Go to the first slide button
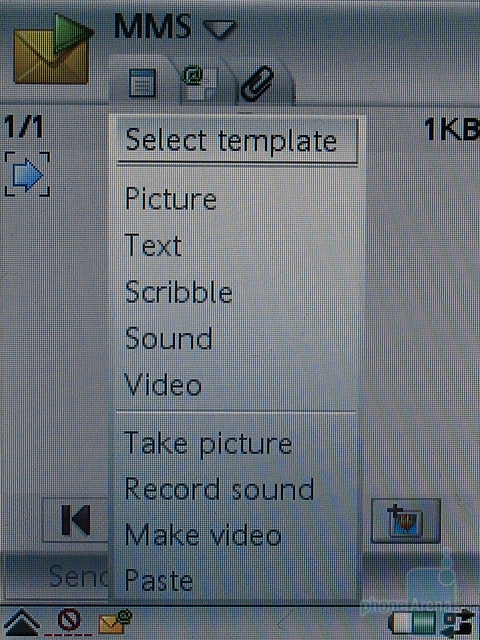Screen dimensions: 480x640 pyautogui.click(x=76, y=520)
